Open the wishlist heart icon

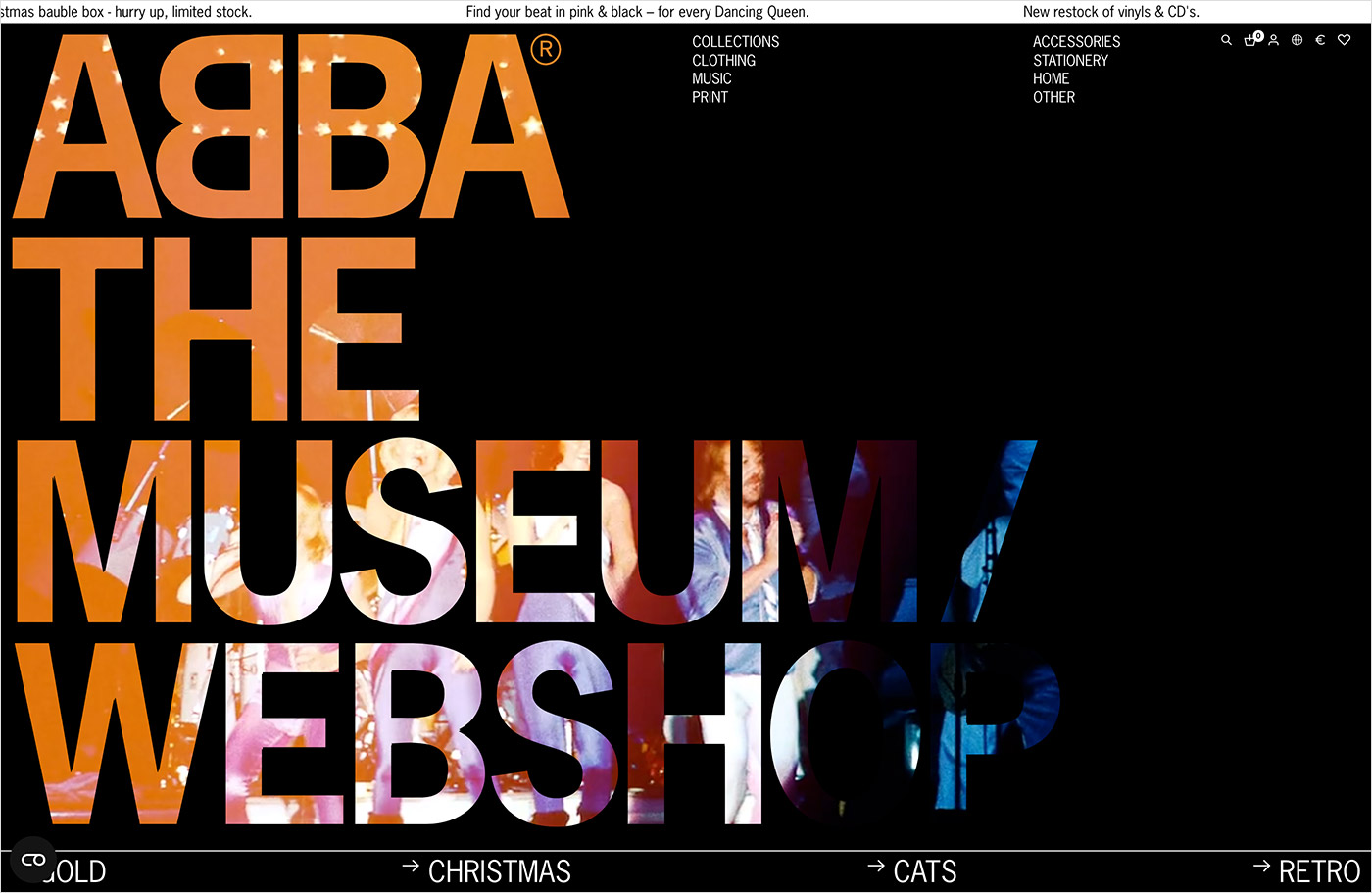(x=1344, y=40)
